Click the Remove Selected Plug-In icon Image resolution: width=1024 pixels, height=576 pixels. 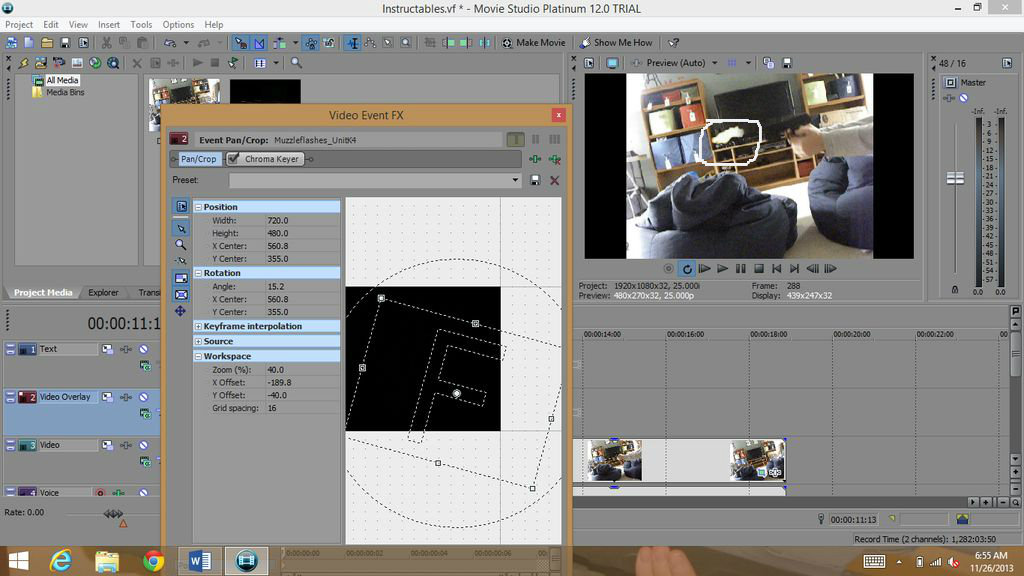554,159
